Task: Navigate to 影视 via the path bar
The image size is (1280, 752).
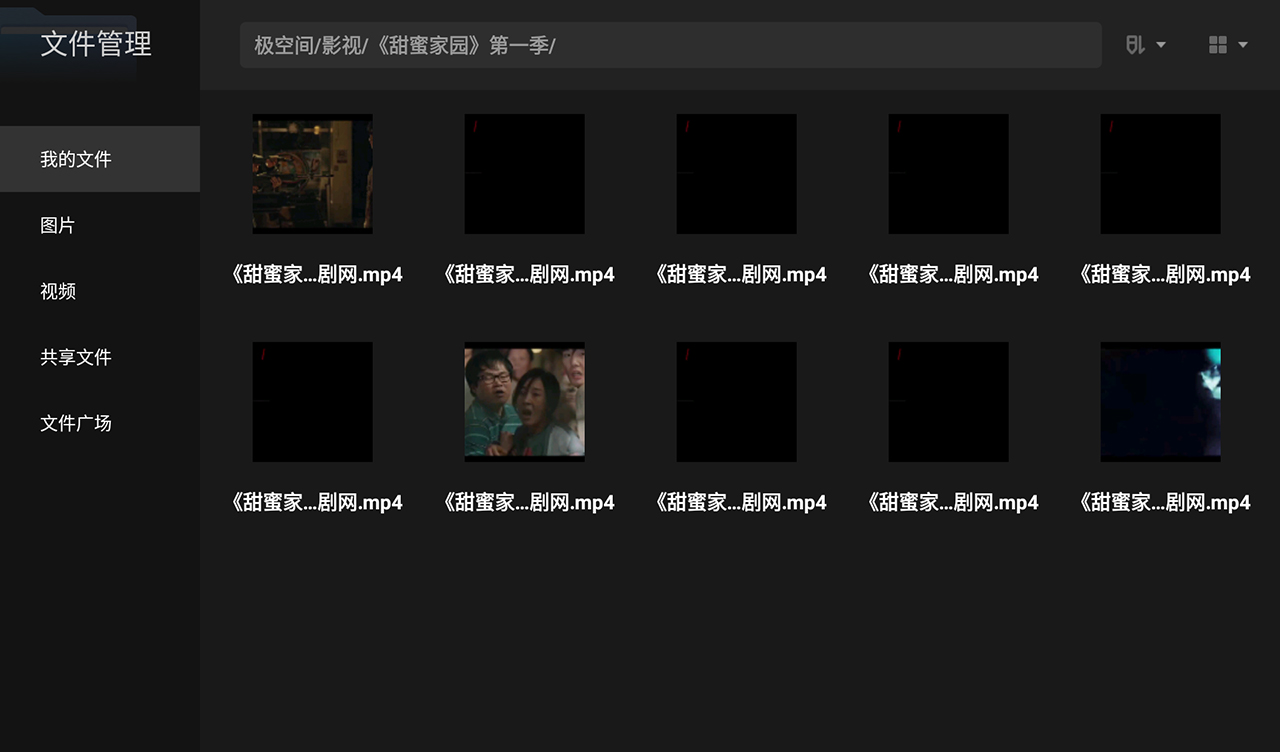Action: pyautogui.click(x=338, y=45)
